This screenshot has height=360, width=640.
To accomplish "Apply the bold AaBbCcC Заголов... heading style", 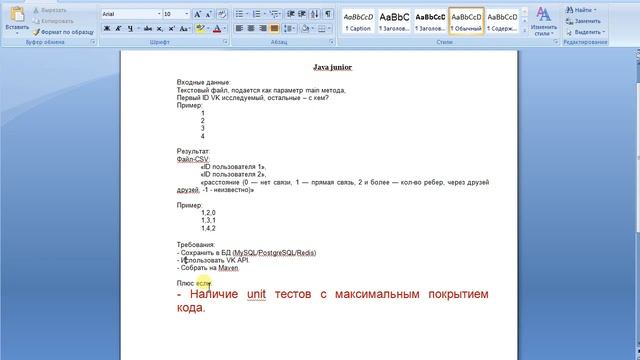I will tap(430, 21).
